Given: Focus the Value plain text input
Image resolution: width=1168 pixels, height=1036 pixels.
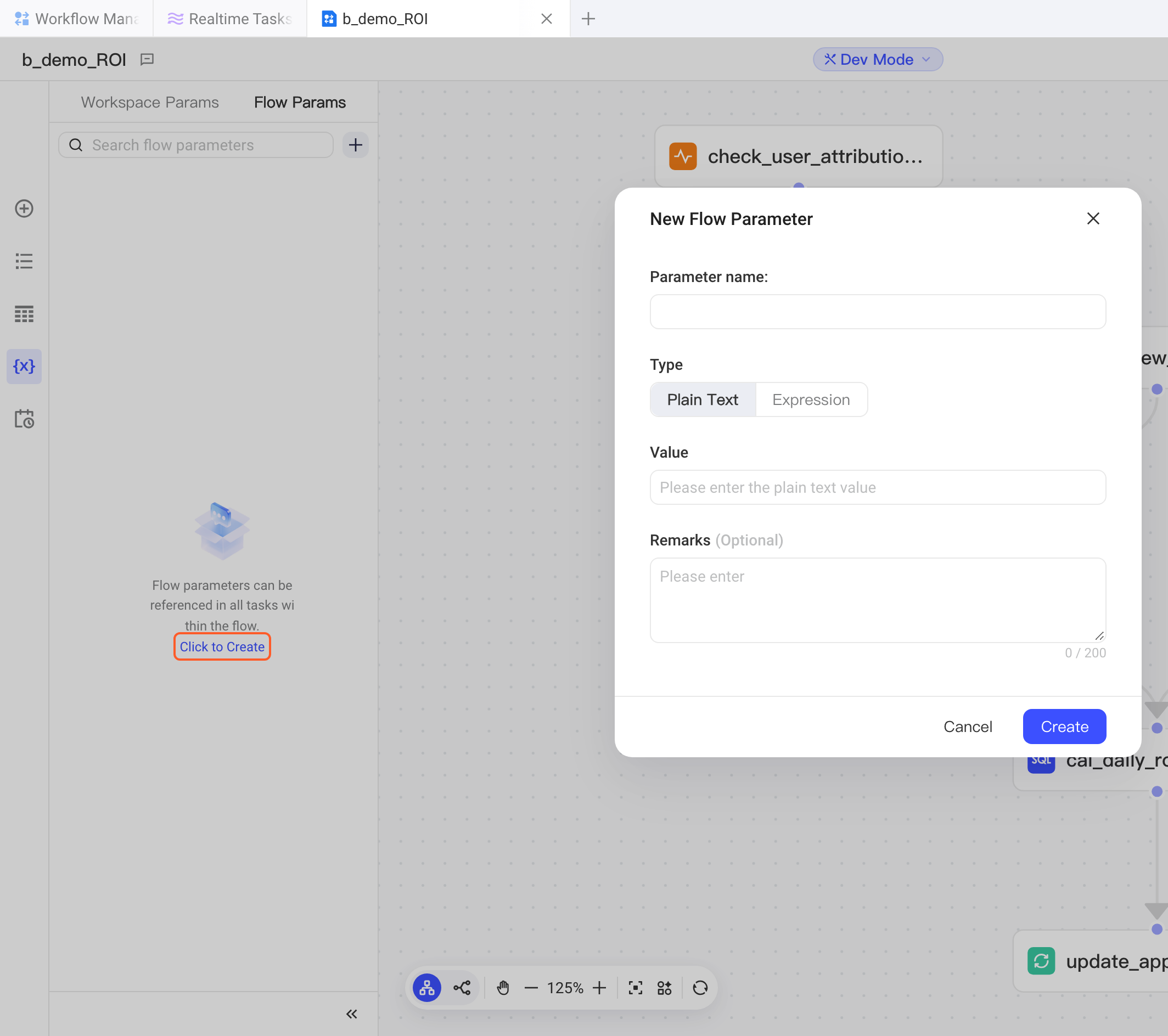Looking at the screenshot, I should point(878,487).
